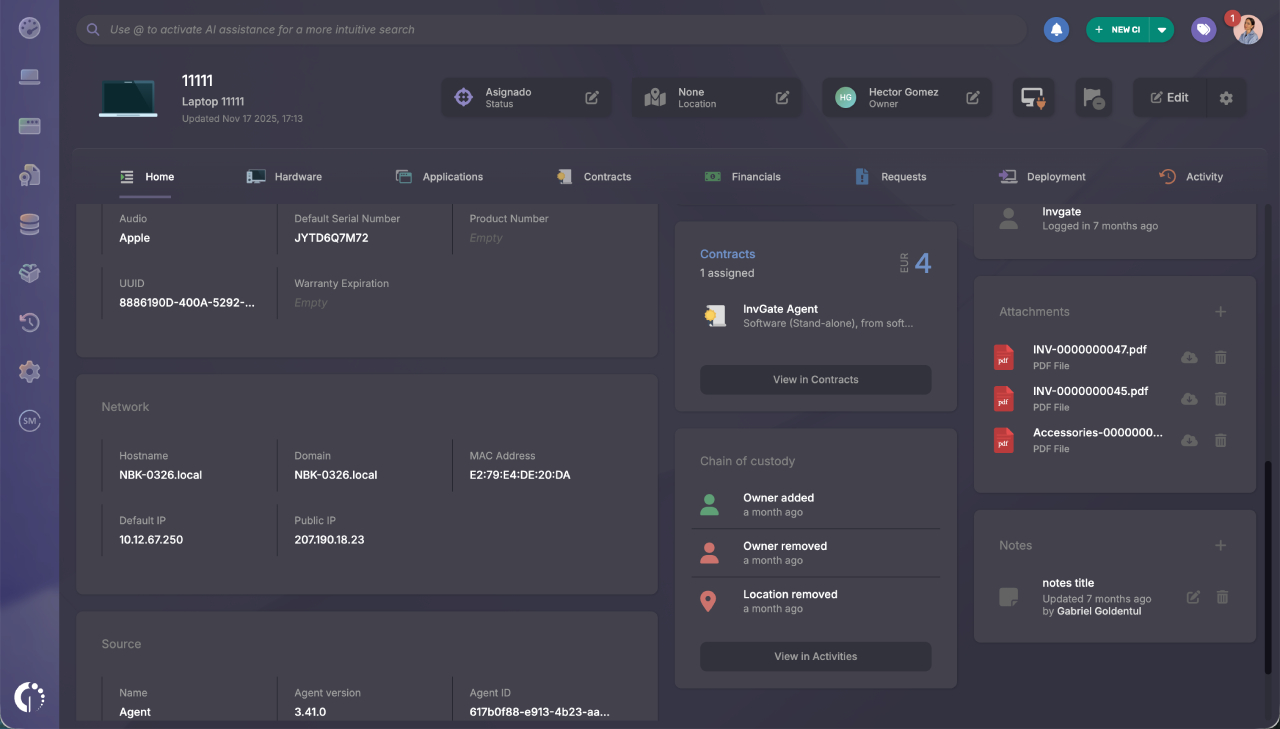Open notifications via the bell icon
This screenshot has width=1280, height=729.
[1056, 29]
